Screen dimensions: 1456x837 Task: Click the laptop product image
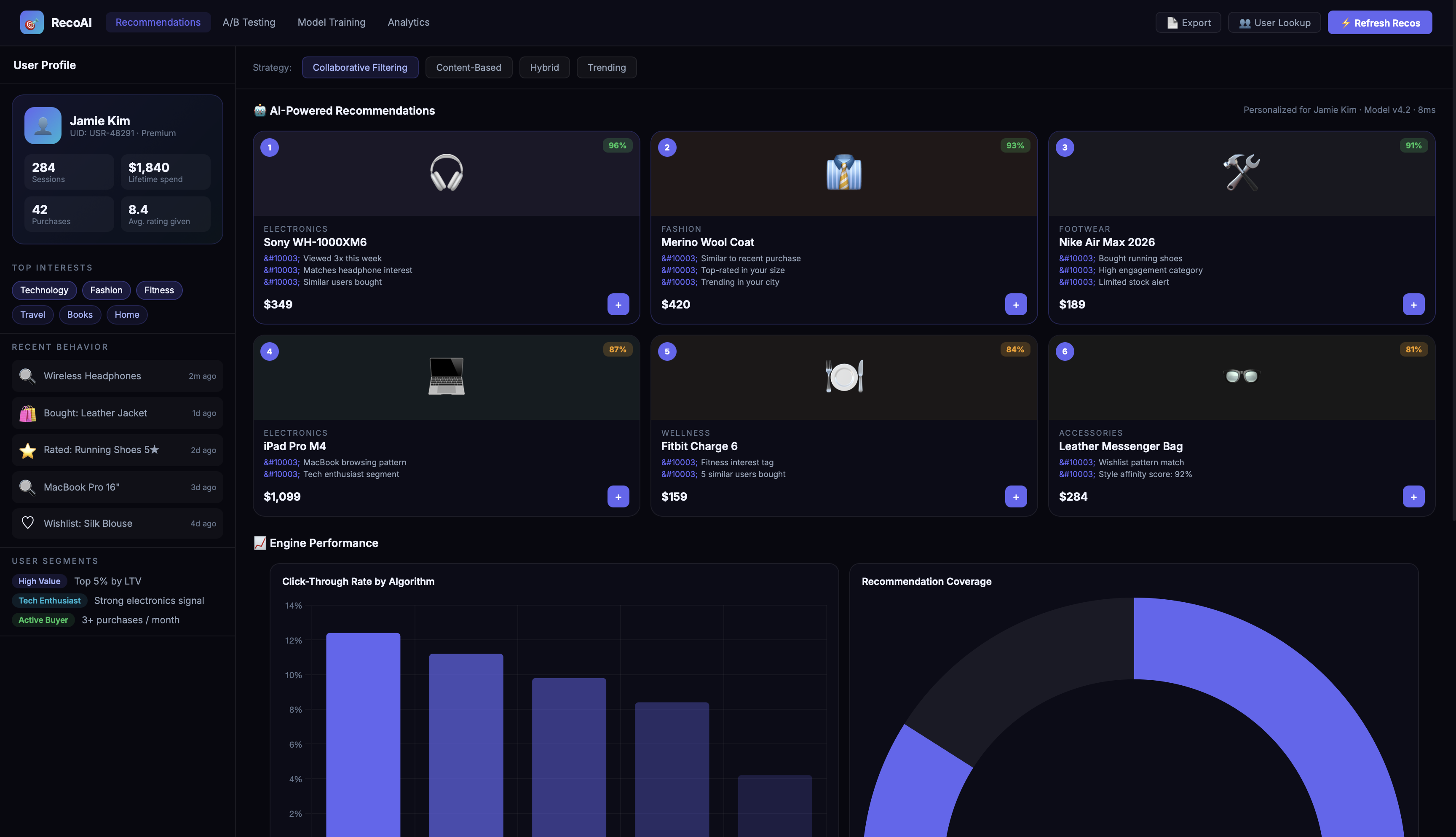[x=447, y=376]
